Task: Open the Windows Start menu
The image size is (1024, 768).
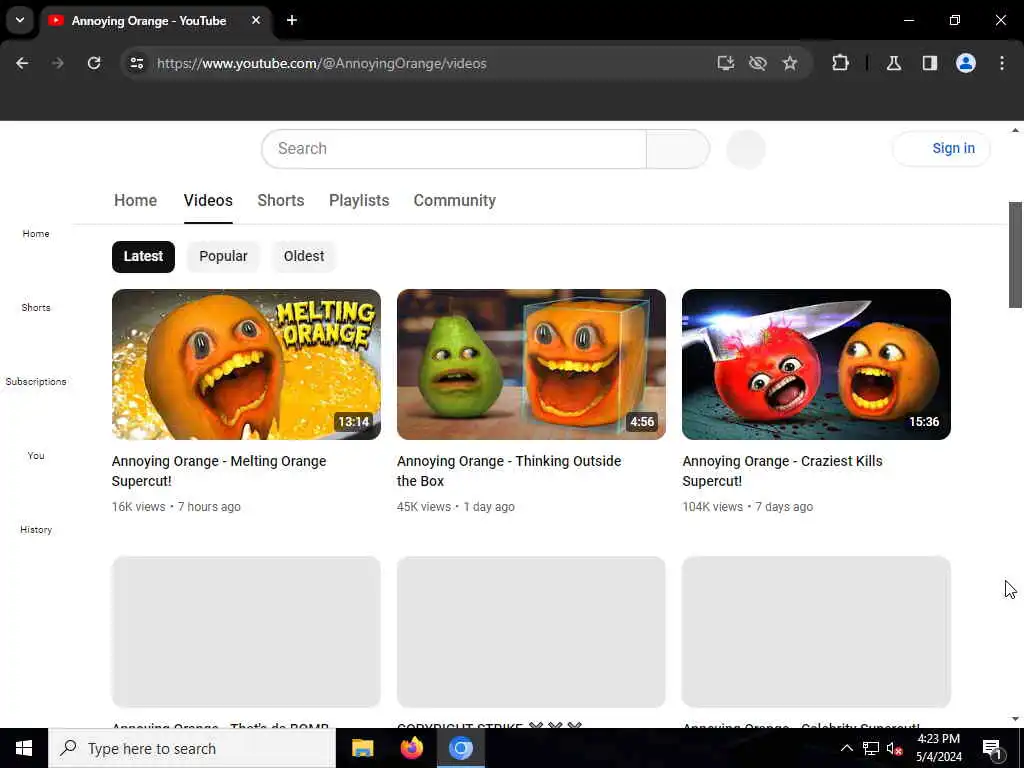Action: coord(24,748)
